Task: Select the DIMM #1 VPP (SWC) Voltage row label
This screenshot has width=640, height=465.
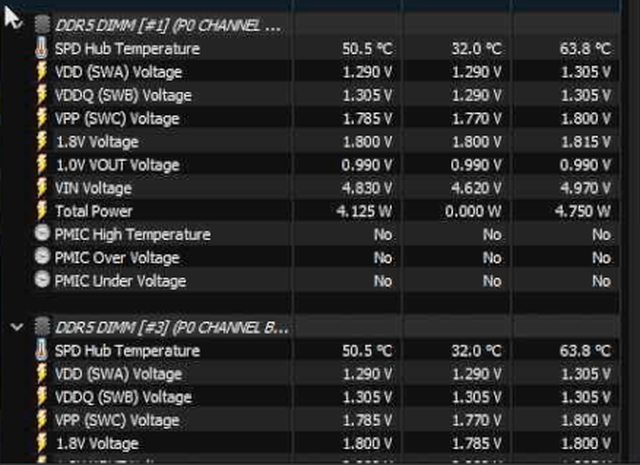Action: coord(117,118)
